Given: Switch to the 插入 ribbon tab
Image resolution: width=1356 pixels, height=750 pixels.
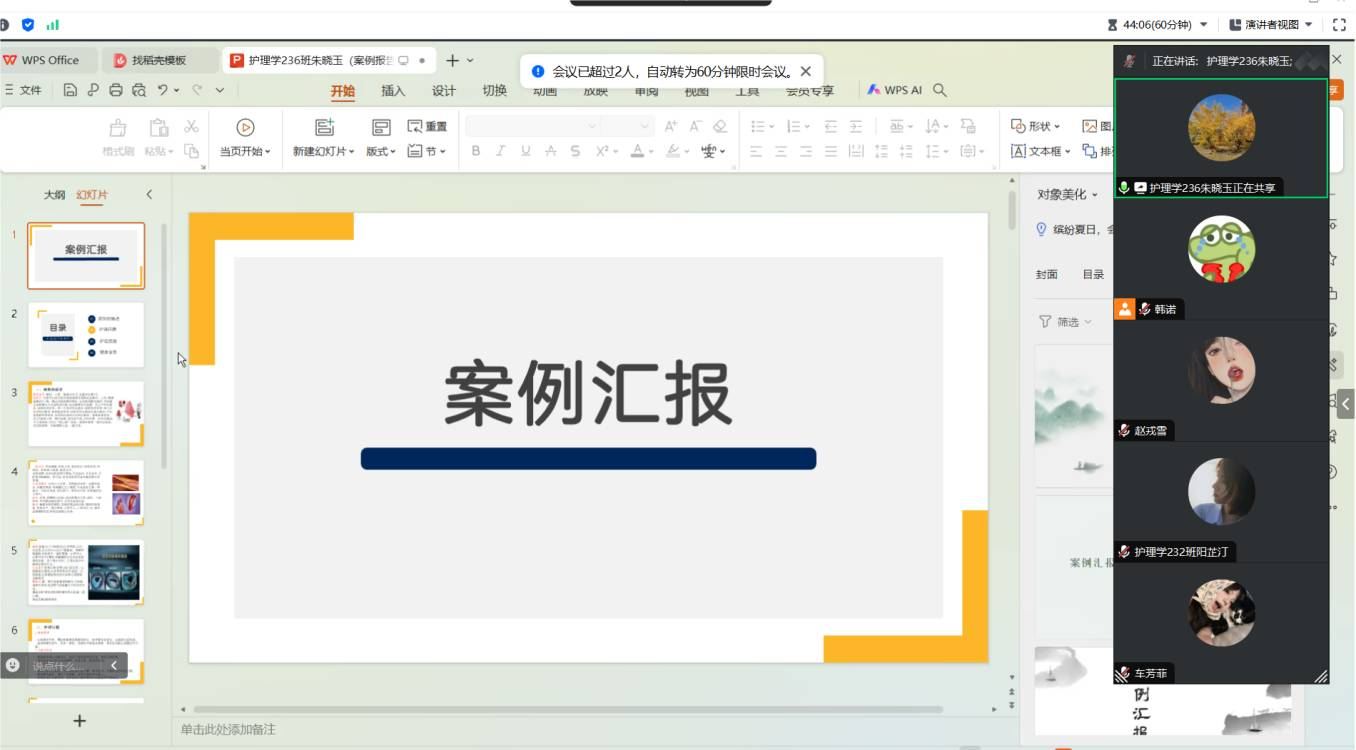Looking at the screenshot, I should (393, 91).
